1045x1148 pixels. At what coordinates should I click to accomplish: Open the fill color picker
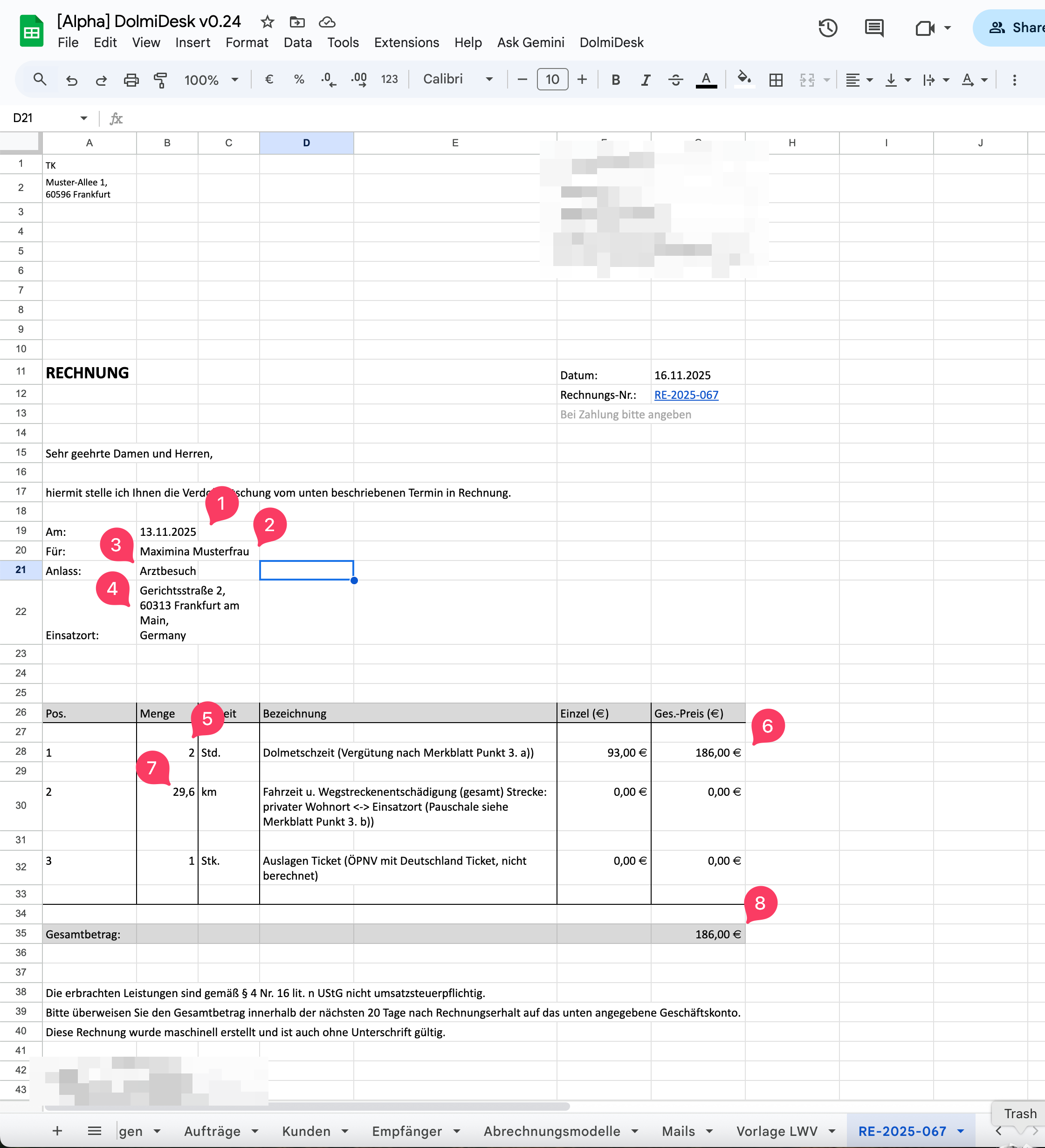(x=743, y=79)
